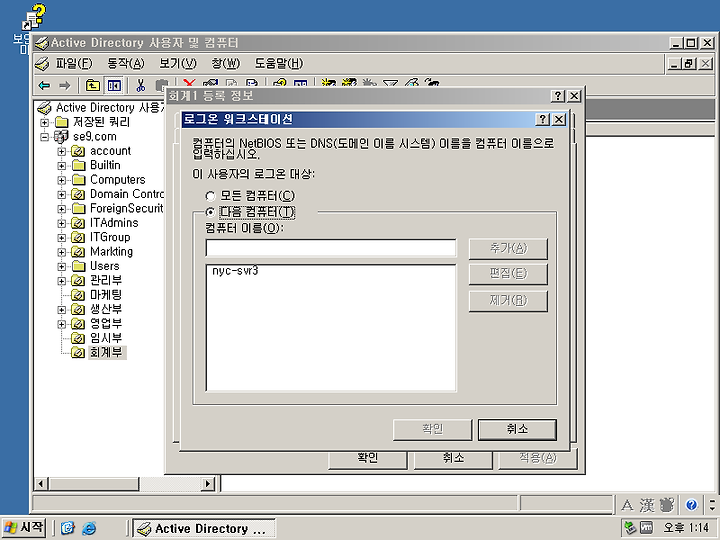This screenshot has width=720, height=540.
Task: Click the 취소 button in 로그온 워크스테이션
Action: click(x=518, y=429)
